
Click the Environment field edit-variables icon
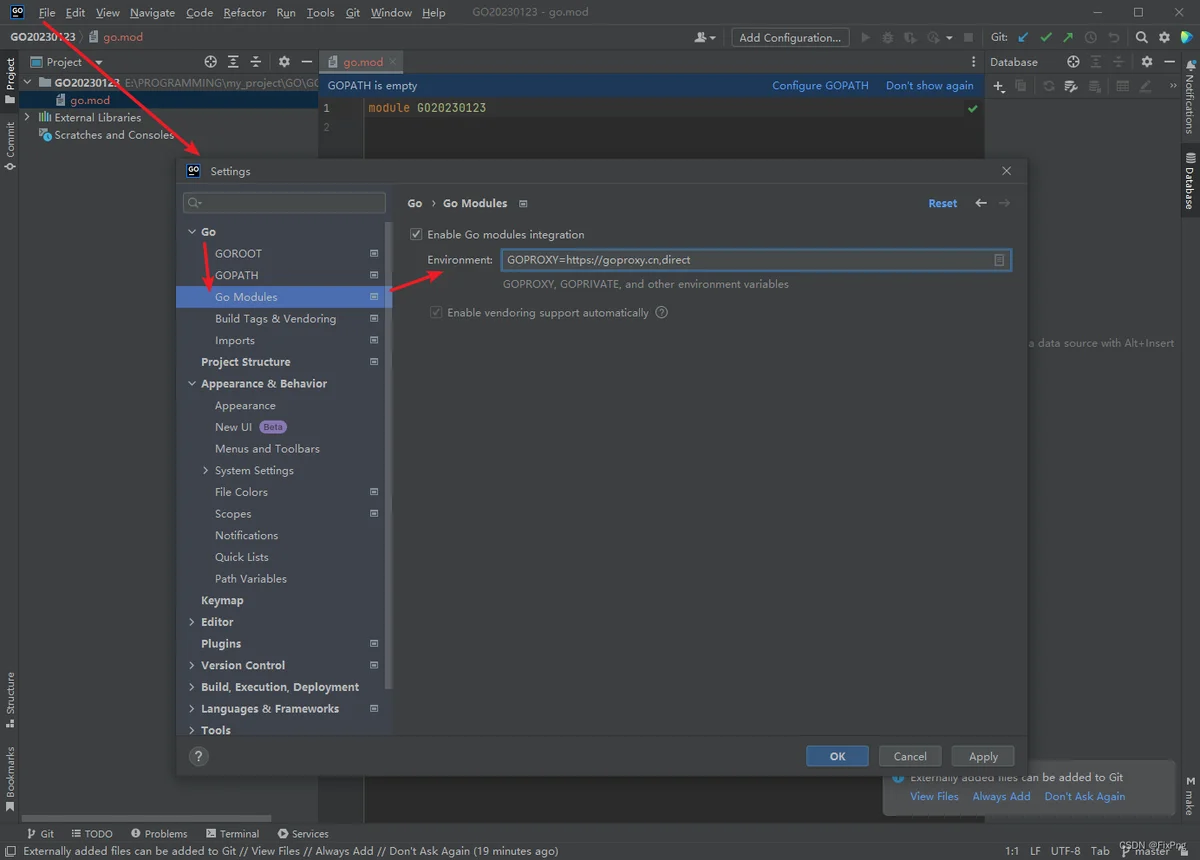tap(999, 260)
